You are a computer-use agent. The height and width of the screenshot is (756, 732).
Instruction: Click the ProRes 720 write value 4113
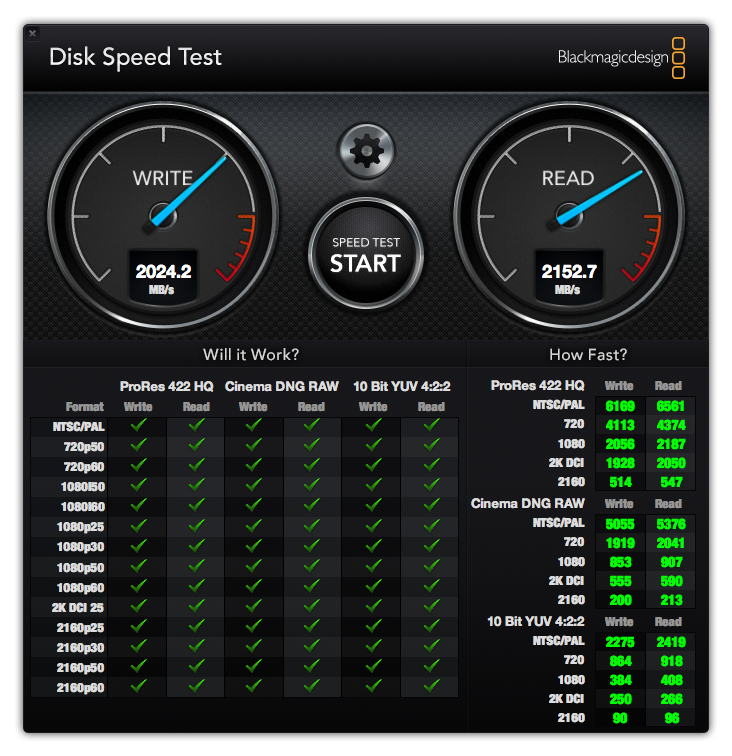(x=620, y=425)
